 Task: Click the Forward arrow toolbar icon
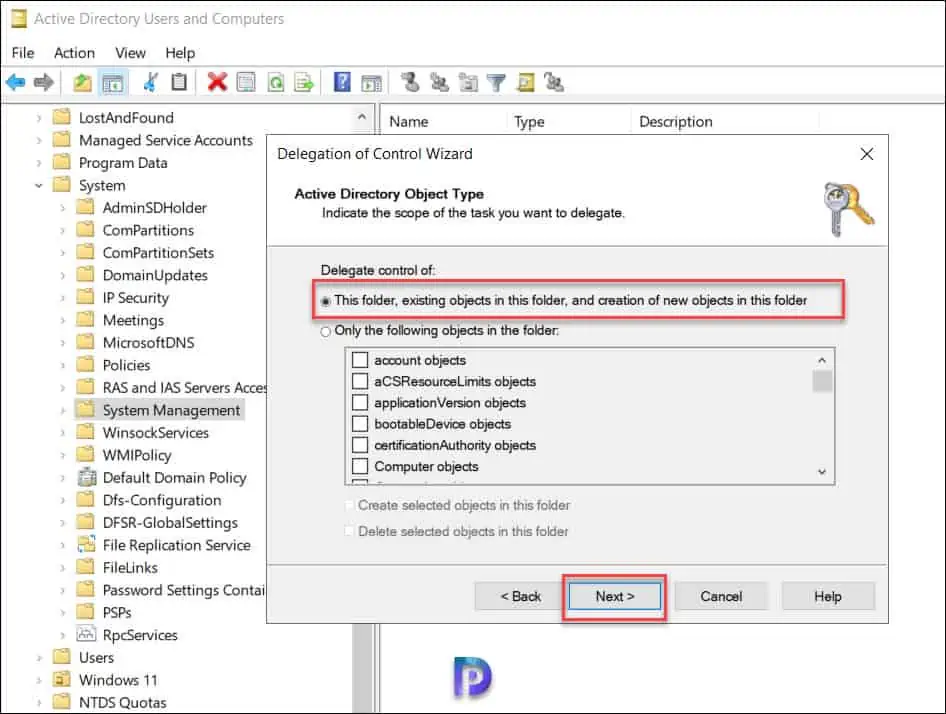tap(43, 82)
